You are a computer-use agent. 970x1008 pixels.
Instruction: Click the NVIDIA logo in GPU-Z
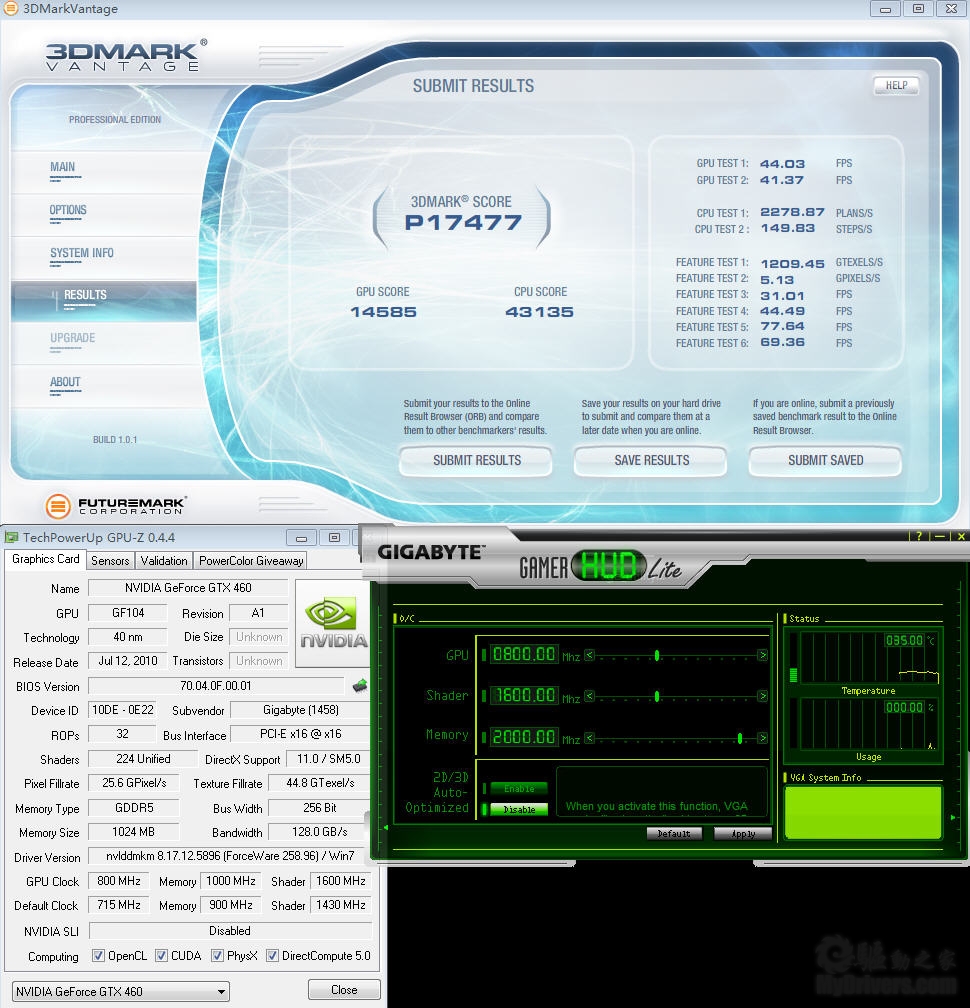point(334,624)
